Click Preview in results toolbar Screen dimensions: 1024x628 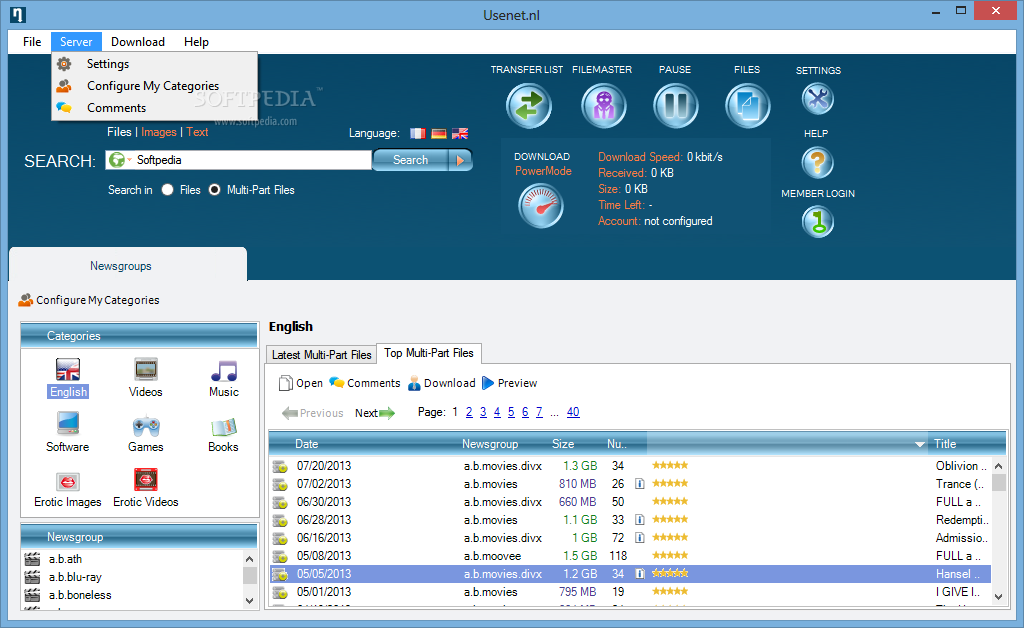(509, 383)
